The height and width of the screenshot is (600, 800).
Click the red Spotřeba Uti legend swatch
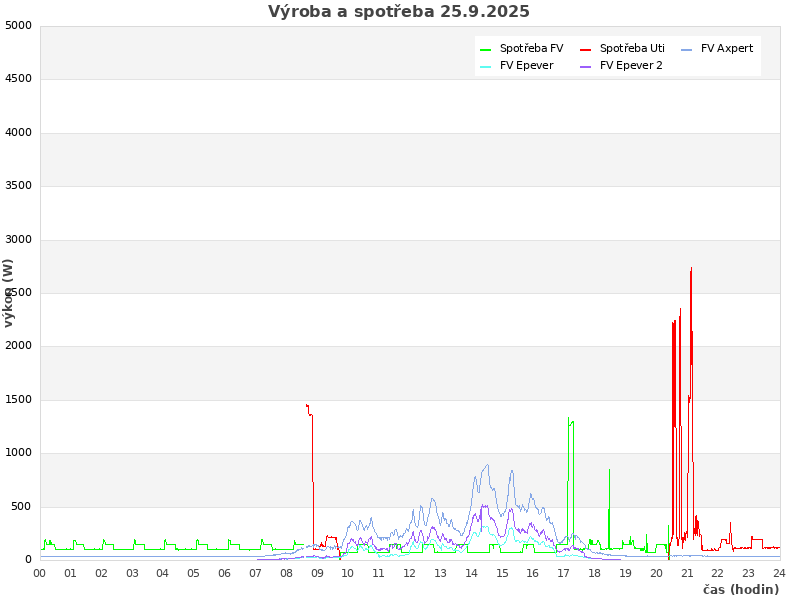pos(586,49)
